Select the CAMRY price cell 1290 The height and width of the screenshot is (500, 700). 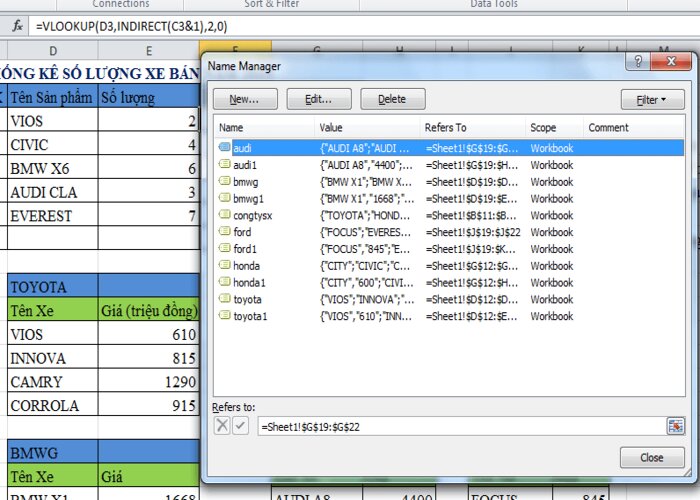[149, 381]
